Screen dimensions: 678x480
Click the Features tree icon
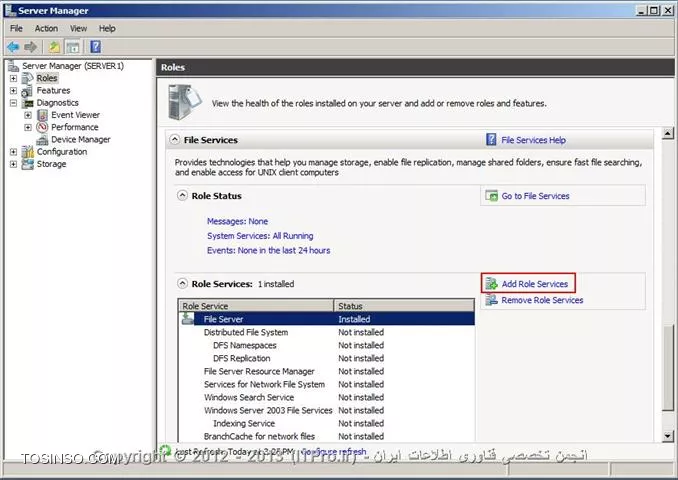pos(27,91)
